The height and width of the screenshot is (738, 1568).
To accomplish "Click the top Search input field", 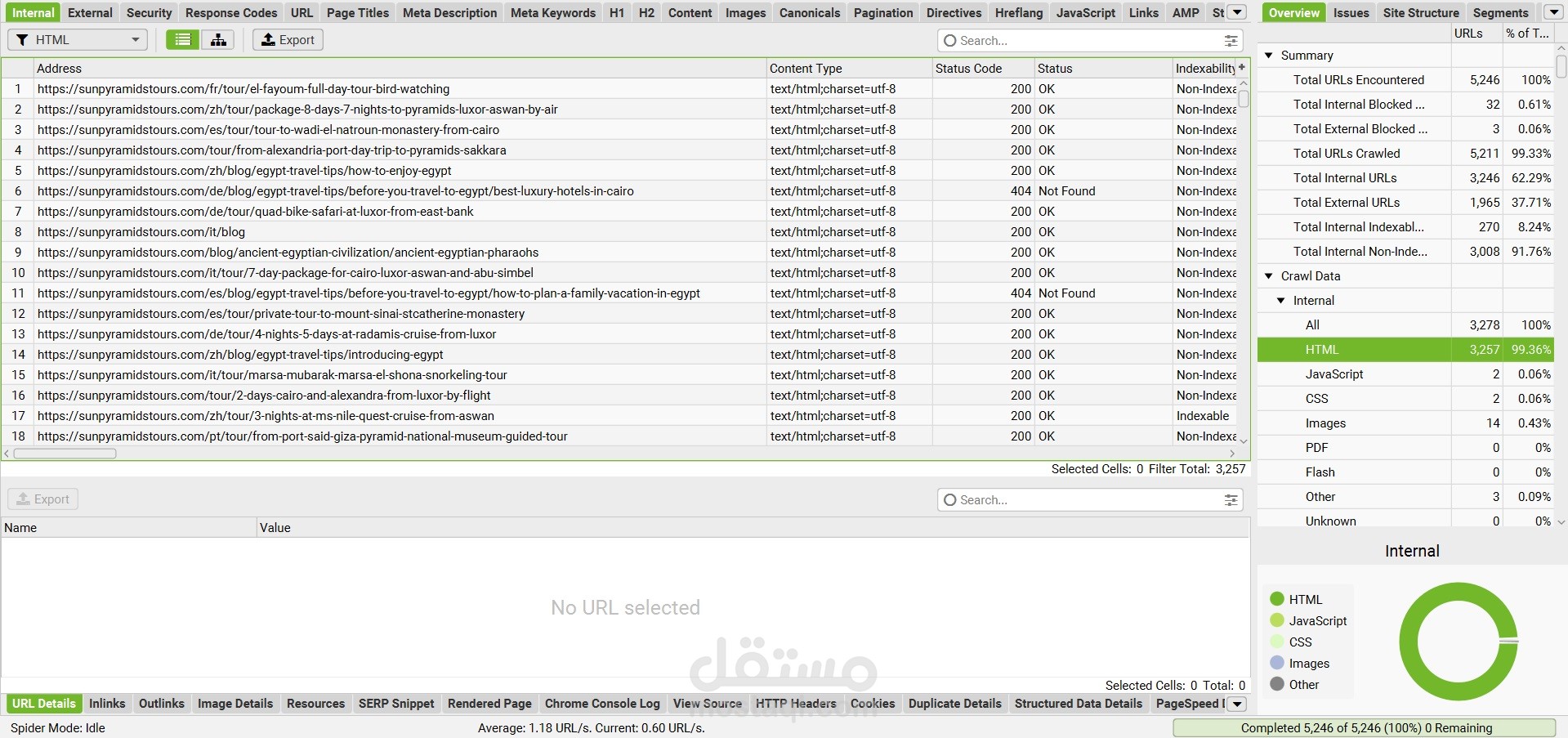I will click(x=1090, y=40).
